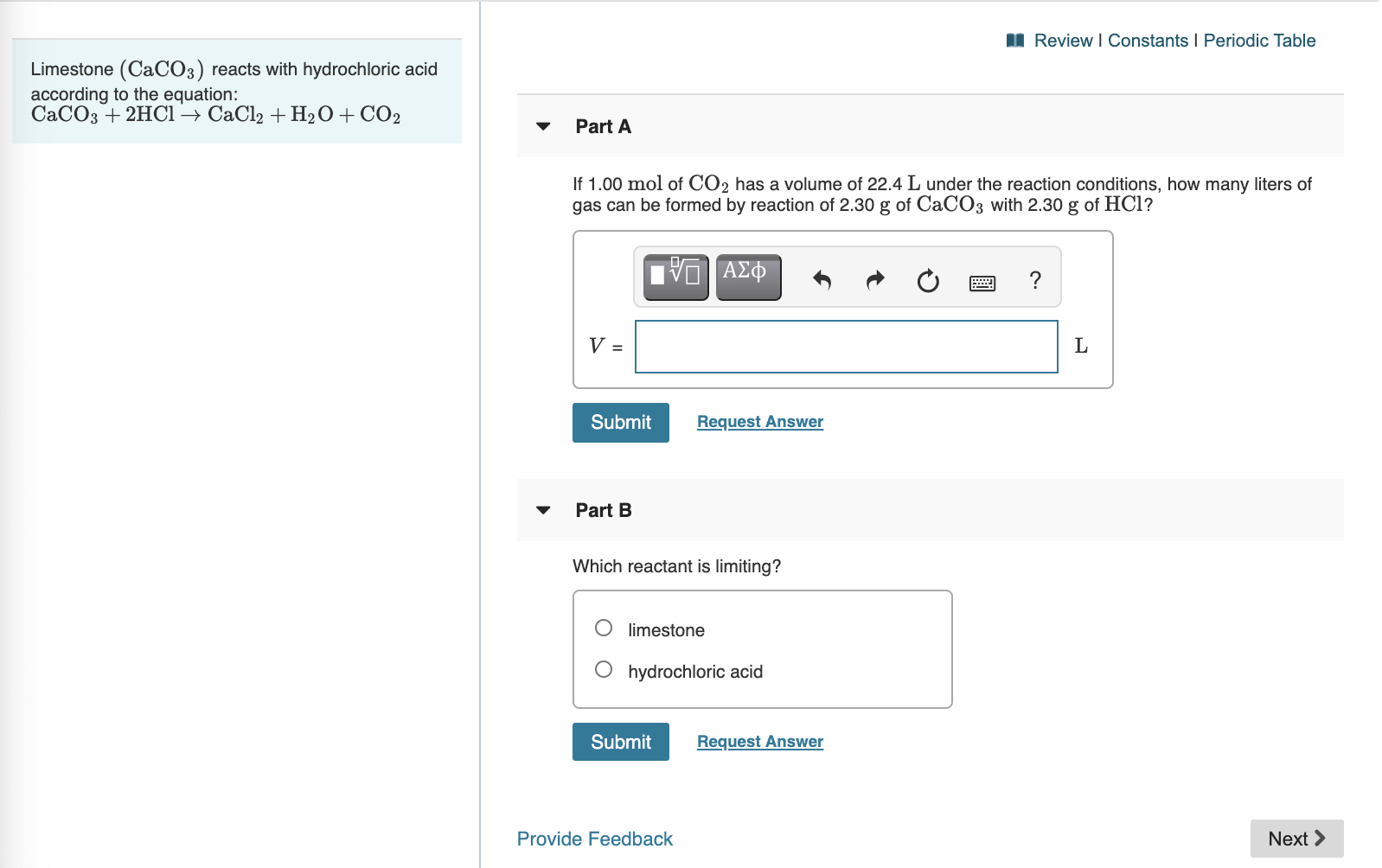Select the hydrochloric acid radio button
This screenshot has height=868, width=1382.
click(603, 669)
